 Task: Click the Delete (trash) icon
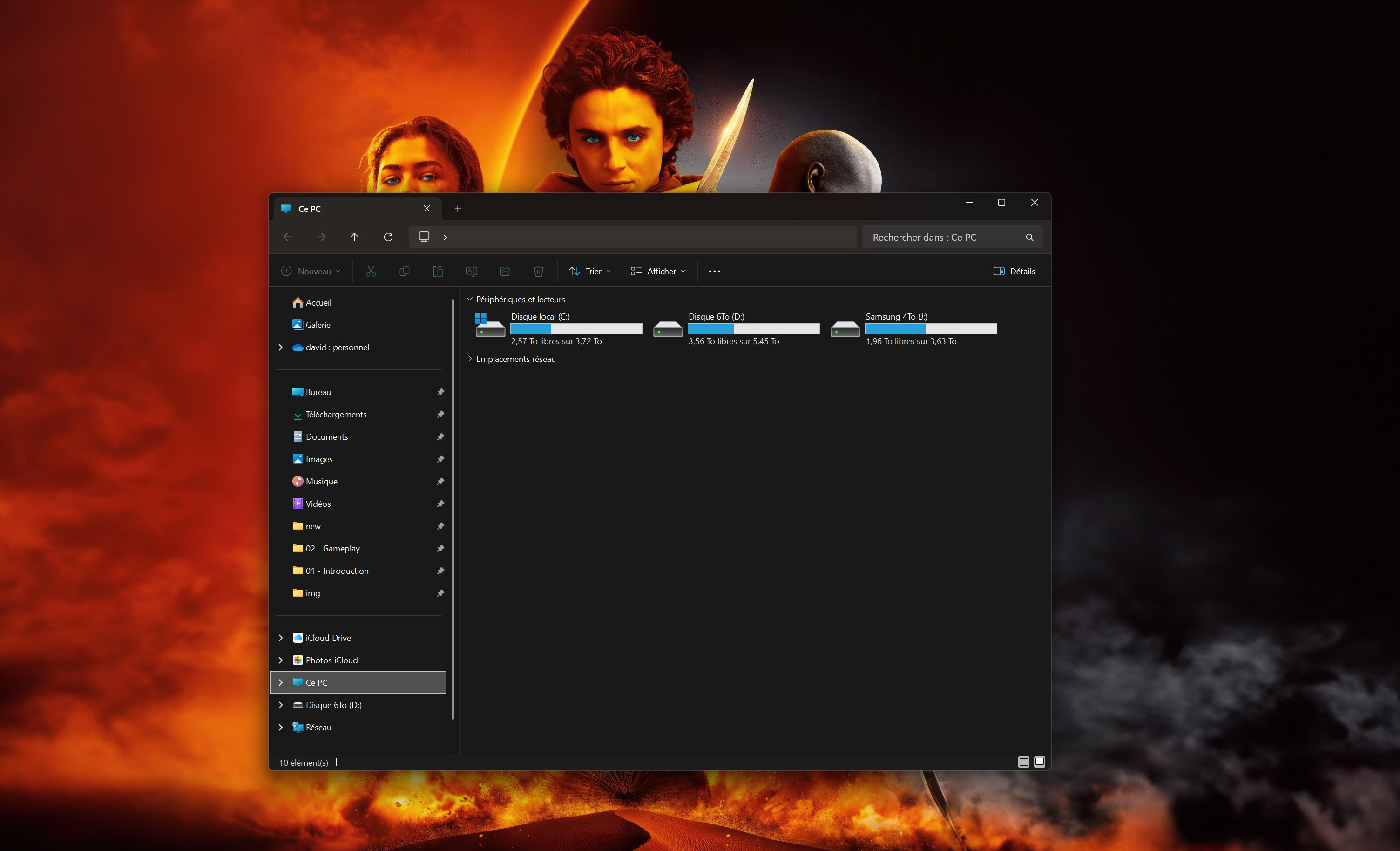[x=538, y=271]
